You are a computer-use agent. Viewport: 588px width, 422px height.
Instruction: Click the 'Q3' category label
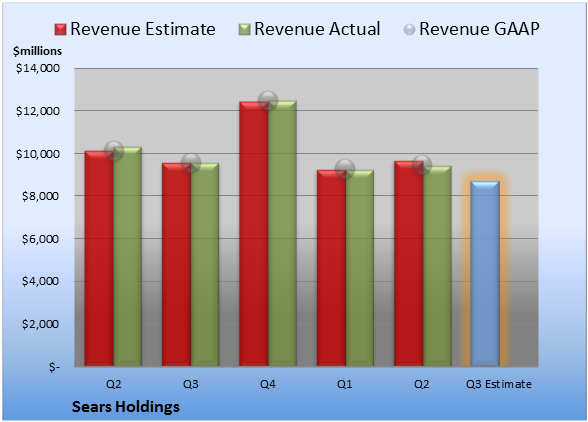pyautogui.click(x=190, y=384)
